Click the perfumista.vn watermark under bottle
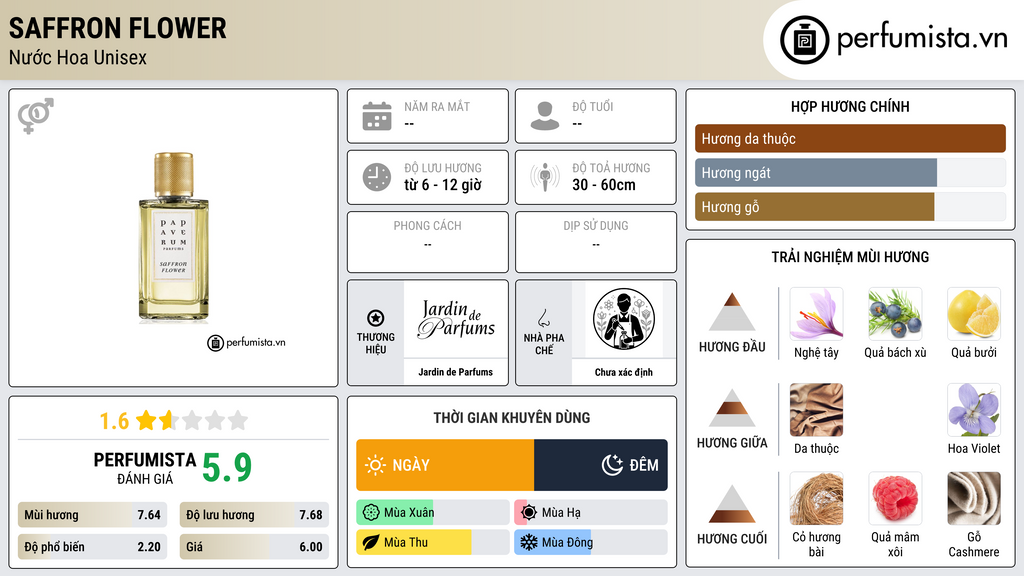Image resolution: width=1024 pixels, height=576 pixels. 246,342
